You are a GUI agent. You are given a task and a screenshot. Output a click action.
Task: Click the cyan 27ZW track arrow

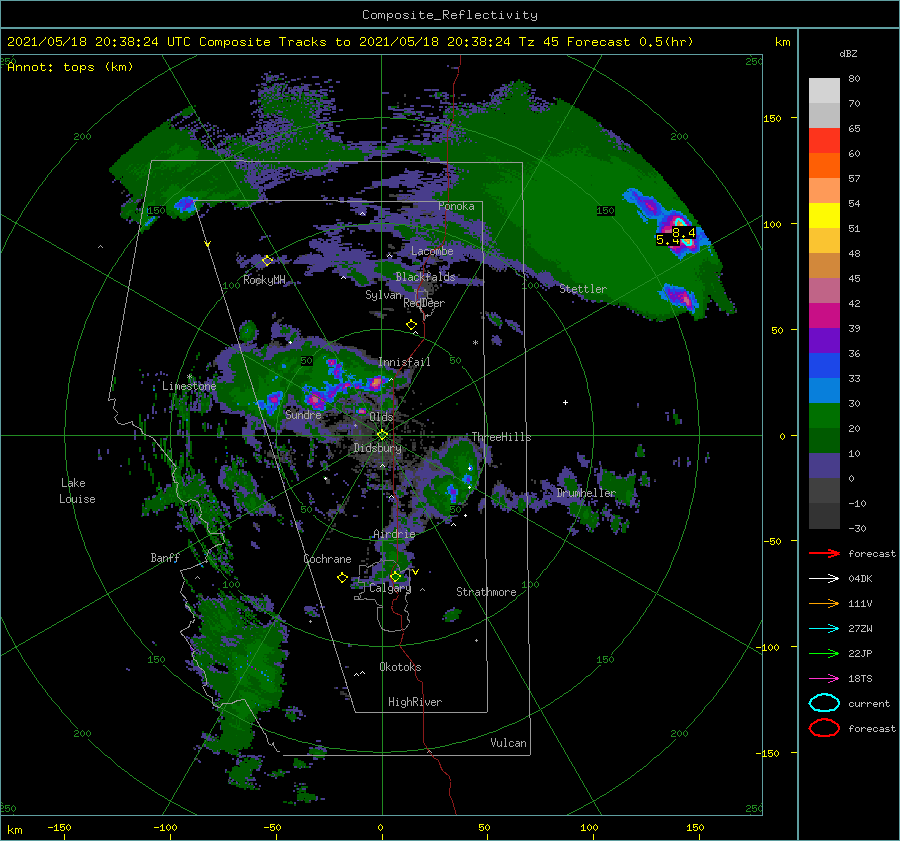(824, 629)
